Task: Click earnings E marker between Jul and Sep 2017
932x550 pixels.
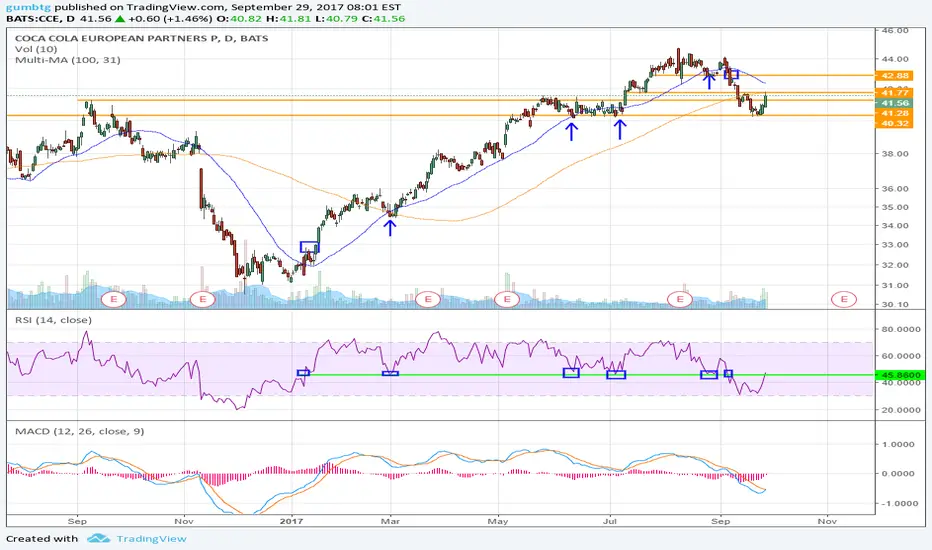Action: (679, 299)
